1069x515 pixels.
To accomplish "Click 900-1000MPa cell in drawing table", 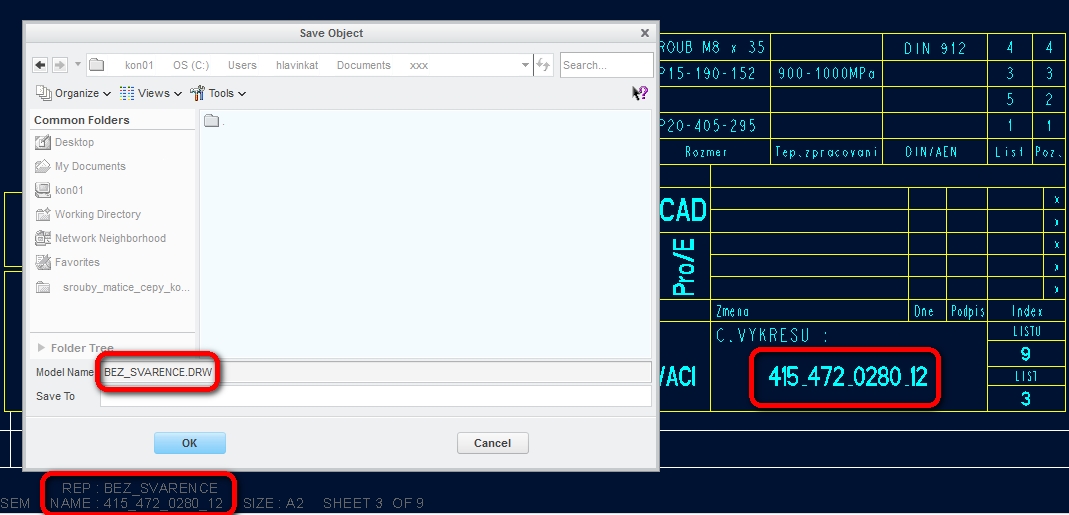I will point(826,74).
